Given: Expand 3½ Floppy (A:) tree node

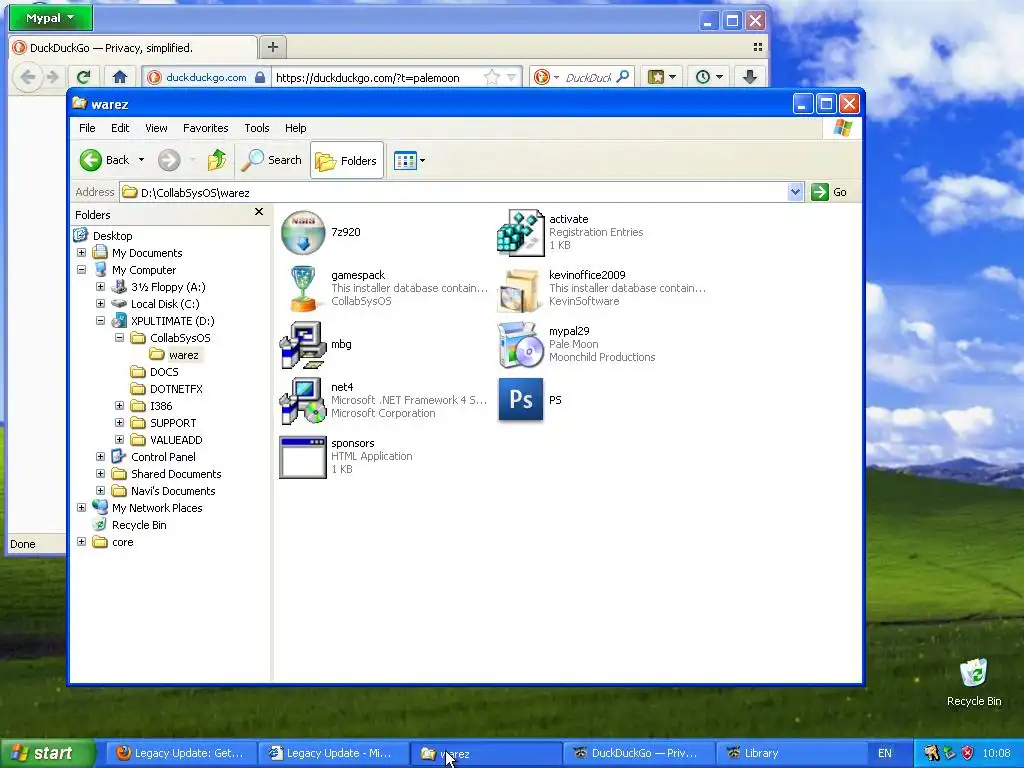Looking at the screenshot, I should click(x=101, y=287).
